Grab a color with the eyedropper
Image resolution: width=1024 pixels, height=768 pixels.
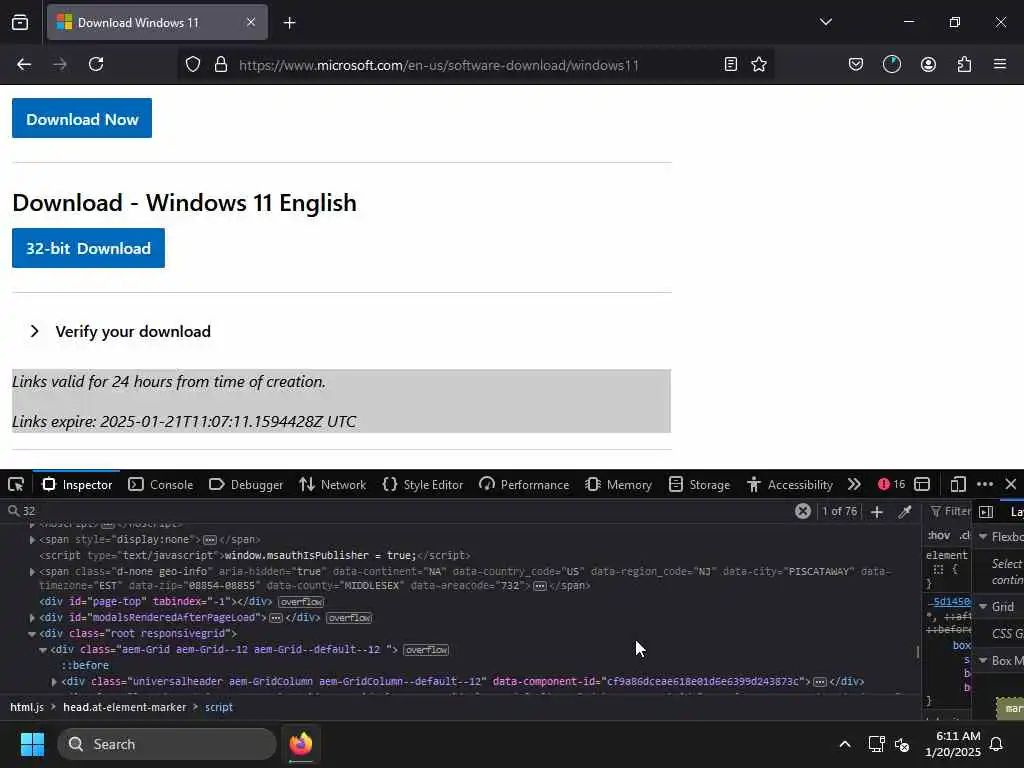tap(904, 512)
